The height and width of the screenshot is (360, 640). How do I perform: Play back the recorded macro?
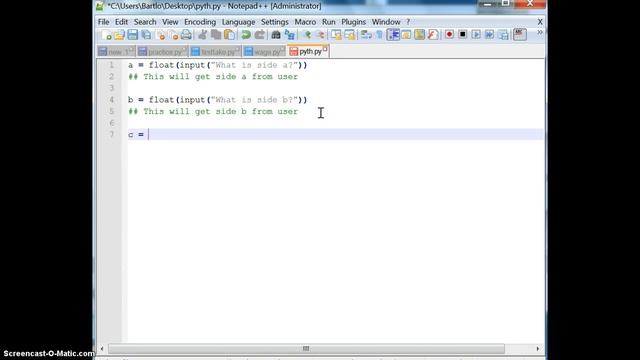click(476, 35)
